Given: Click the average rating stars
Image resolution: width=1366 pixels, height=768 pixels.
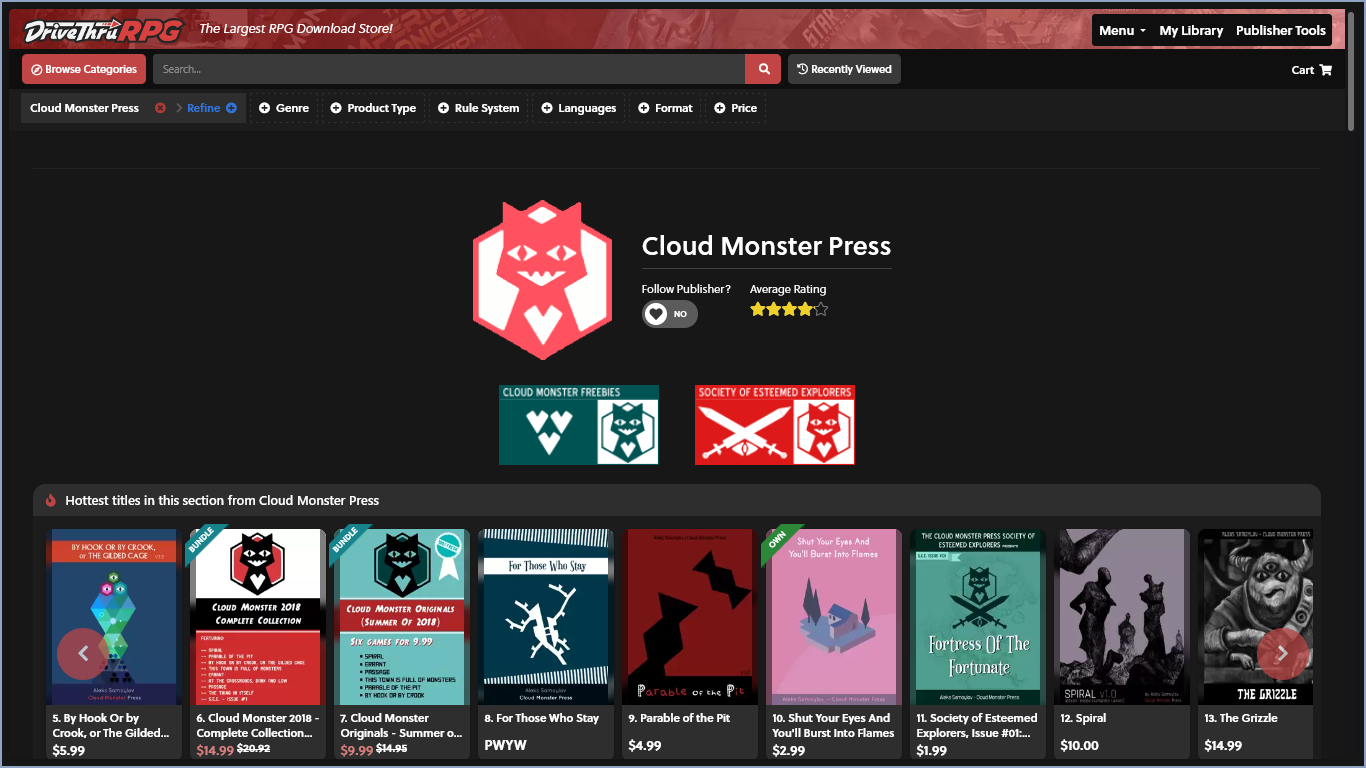Looking at the screenshot, I should point(788,310).
